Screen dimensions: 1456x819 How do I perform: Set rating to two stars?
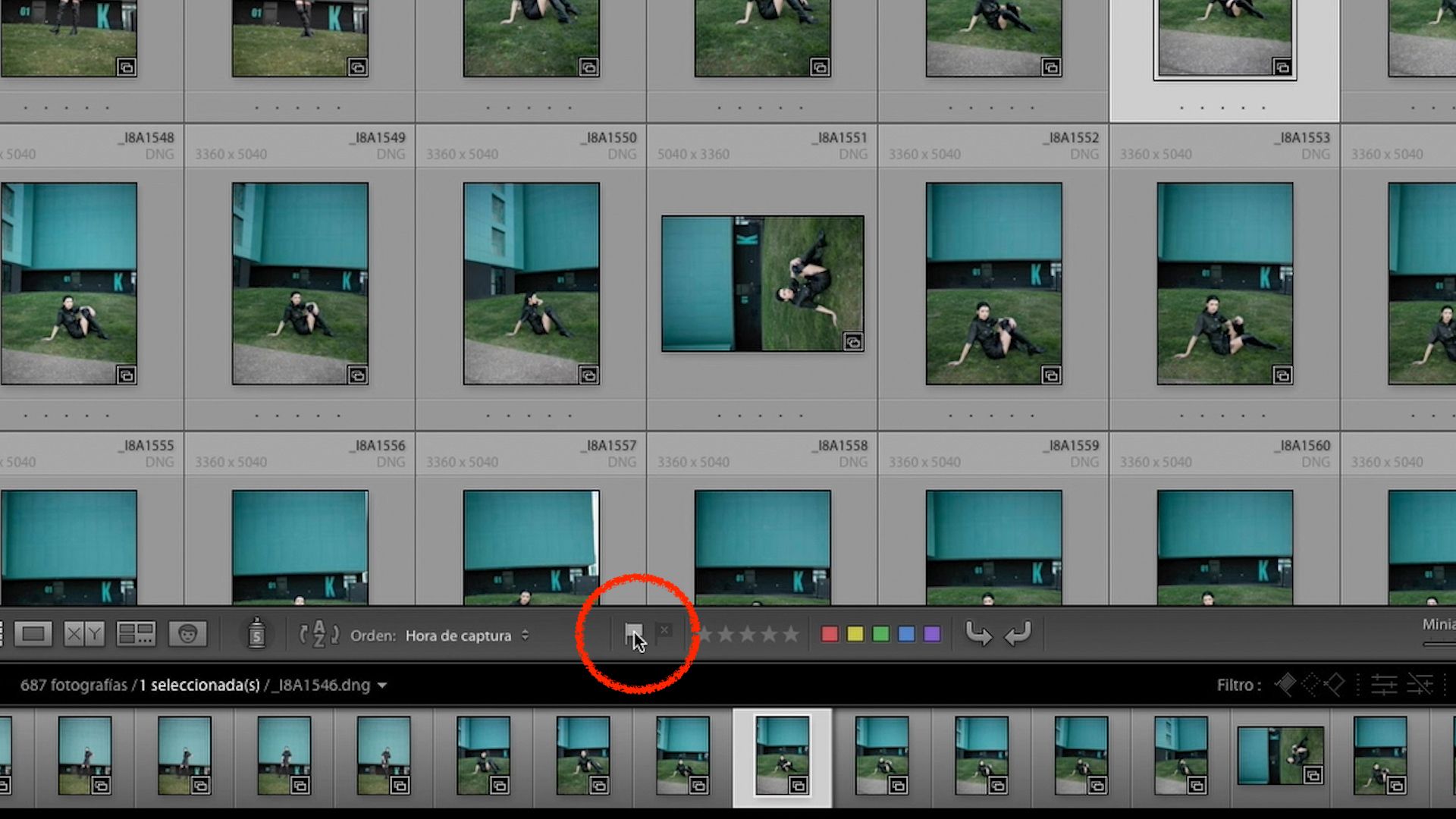coord(726,634)
